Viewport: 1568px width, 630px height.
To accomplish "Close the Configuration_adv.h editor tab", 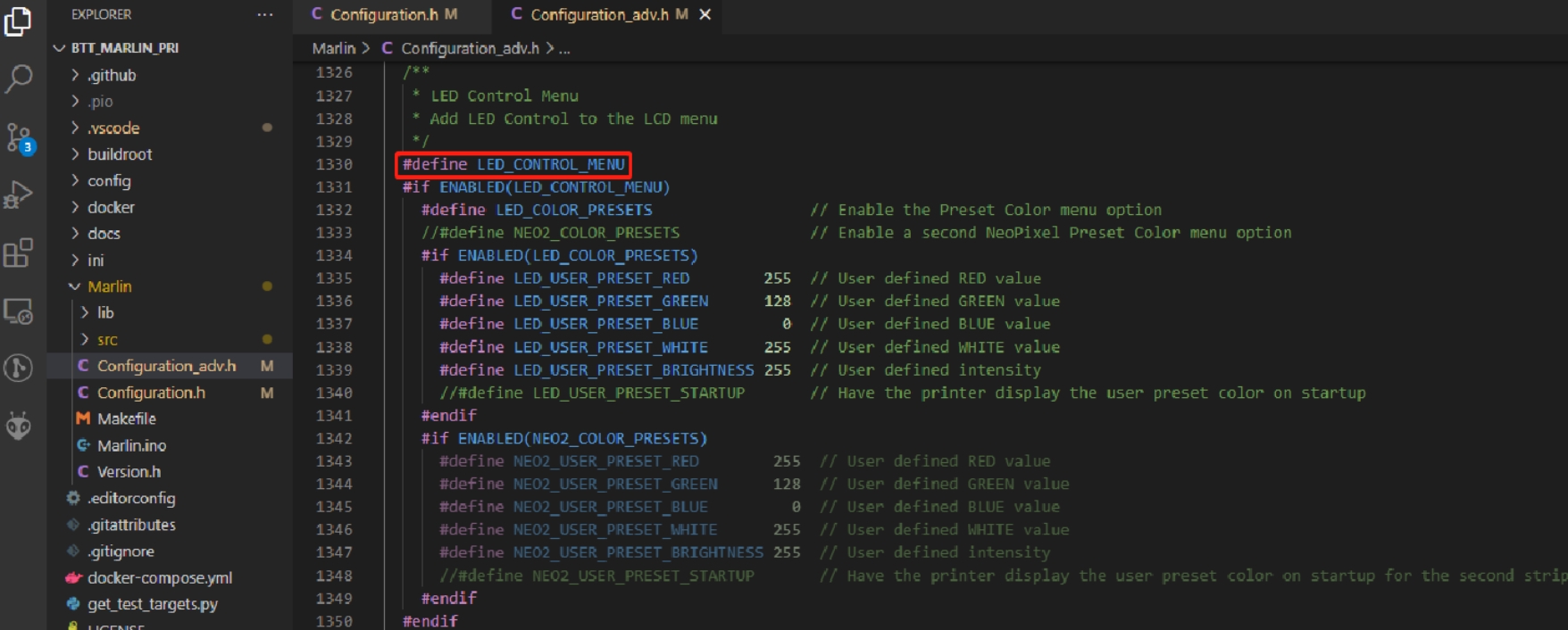I will (x=705, y=14).
